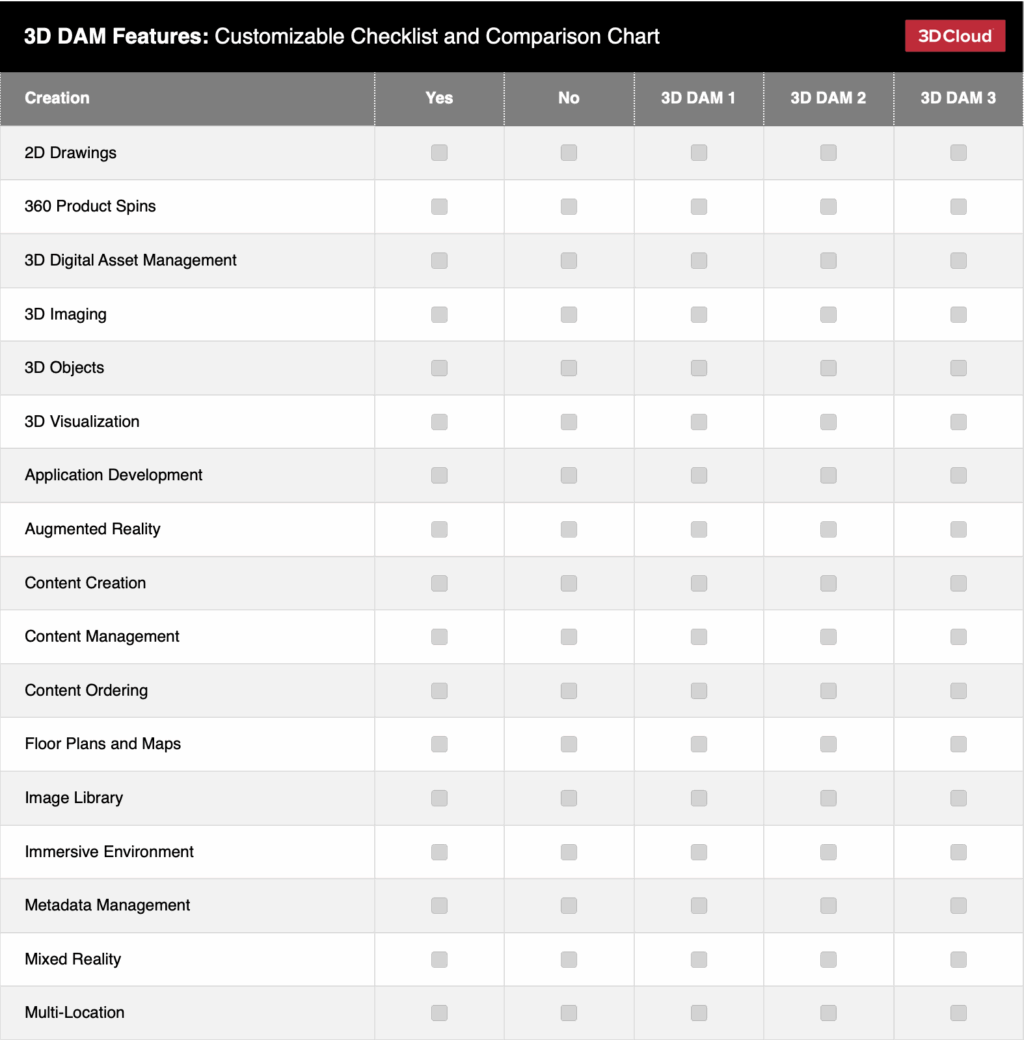Tick 3D DAM 1 for 3D Imaging
1024x1040 pixels.
[x=699, y=314]
